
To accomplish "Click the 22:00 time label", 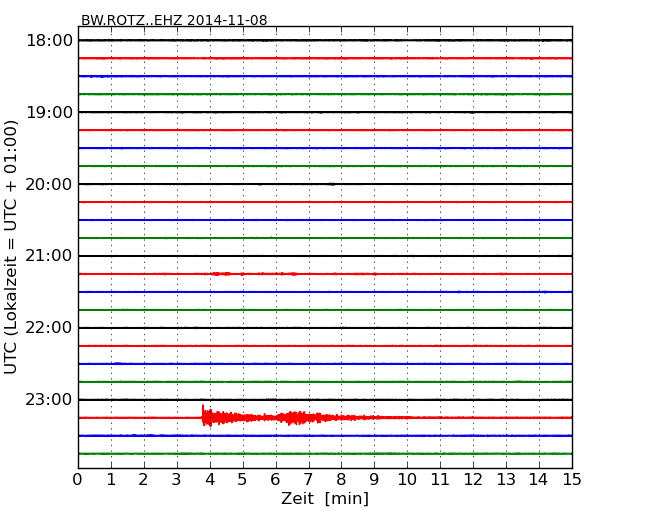I will pos(49,328).
